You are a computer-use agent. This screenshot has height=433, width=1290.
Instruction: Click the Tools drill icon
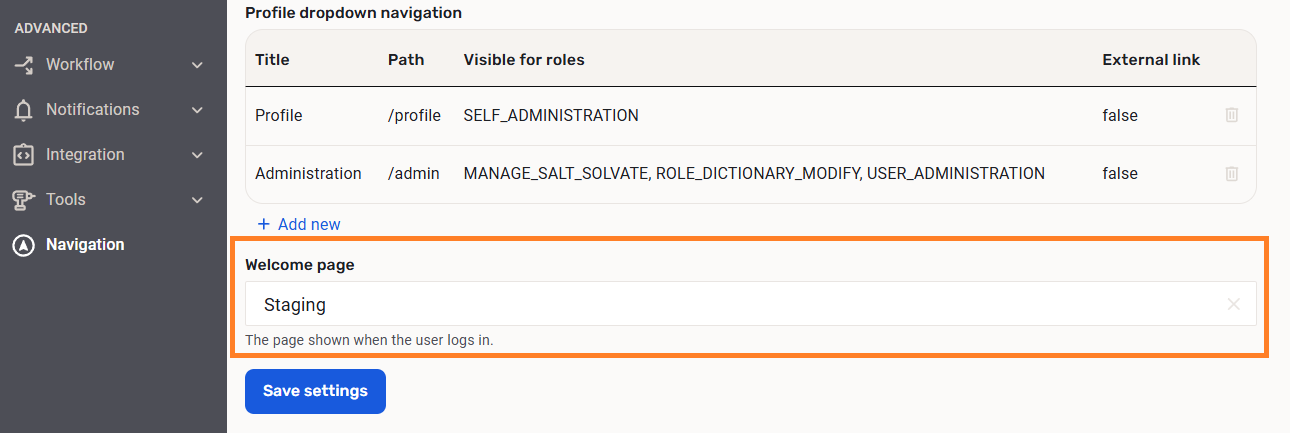(23, 200)
